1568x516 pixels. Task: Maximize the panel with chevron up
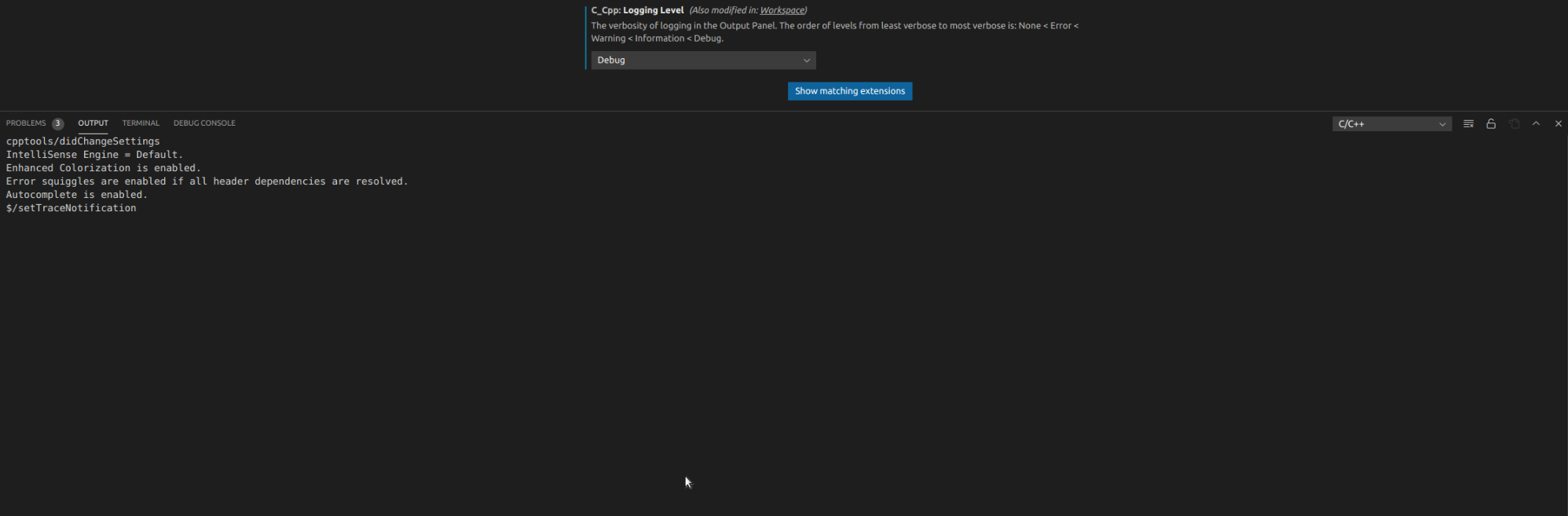1536,123
